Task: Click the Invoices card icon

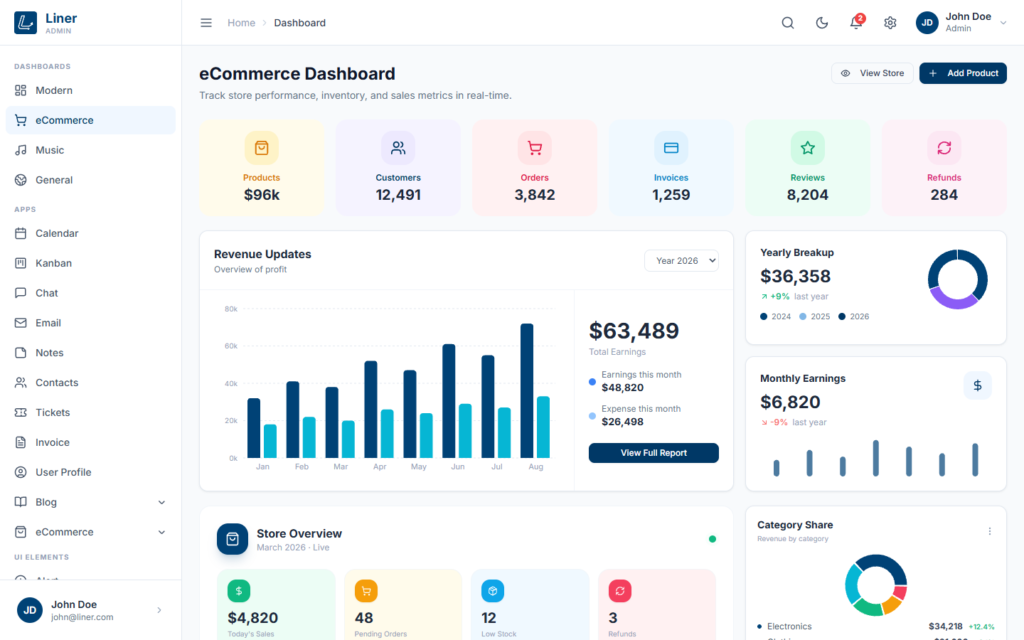Action: tap(671, 148)
